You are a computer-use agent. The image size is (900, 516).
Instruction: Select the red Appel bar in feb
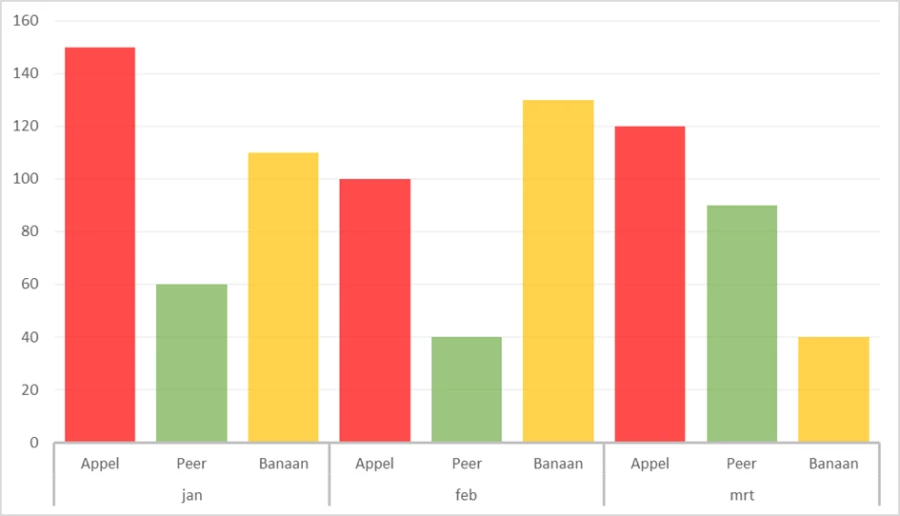[375, 310]
